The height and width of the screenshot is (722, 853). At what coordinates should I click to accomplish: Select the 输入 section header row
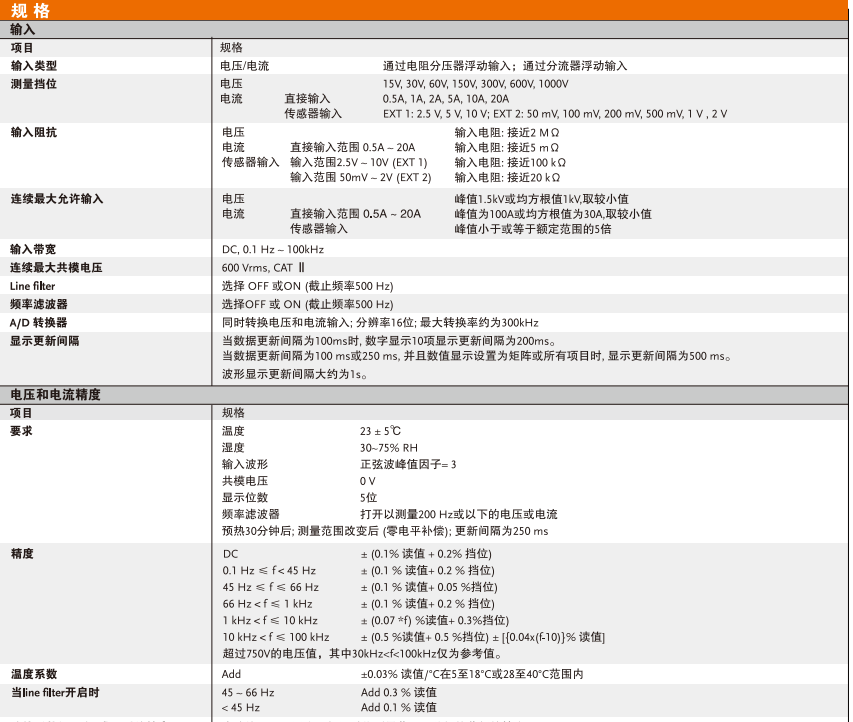pos(424,30)
